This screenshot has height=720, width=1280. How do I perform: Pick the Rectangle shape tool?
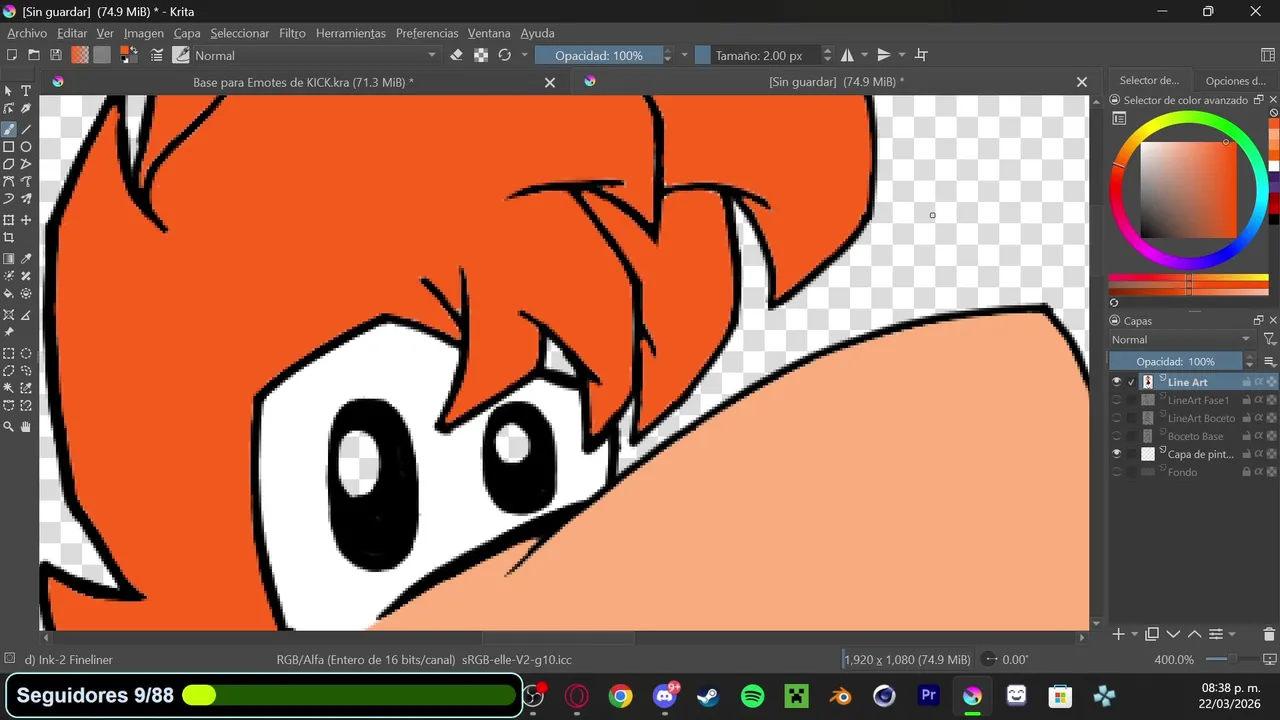[x=9, y=147]
